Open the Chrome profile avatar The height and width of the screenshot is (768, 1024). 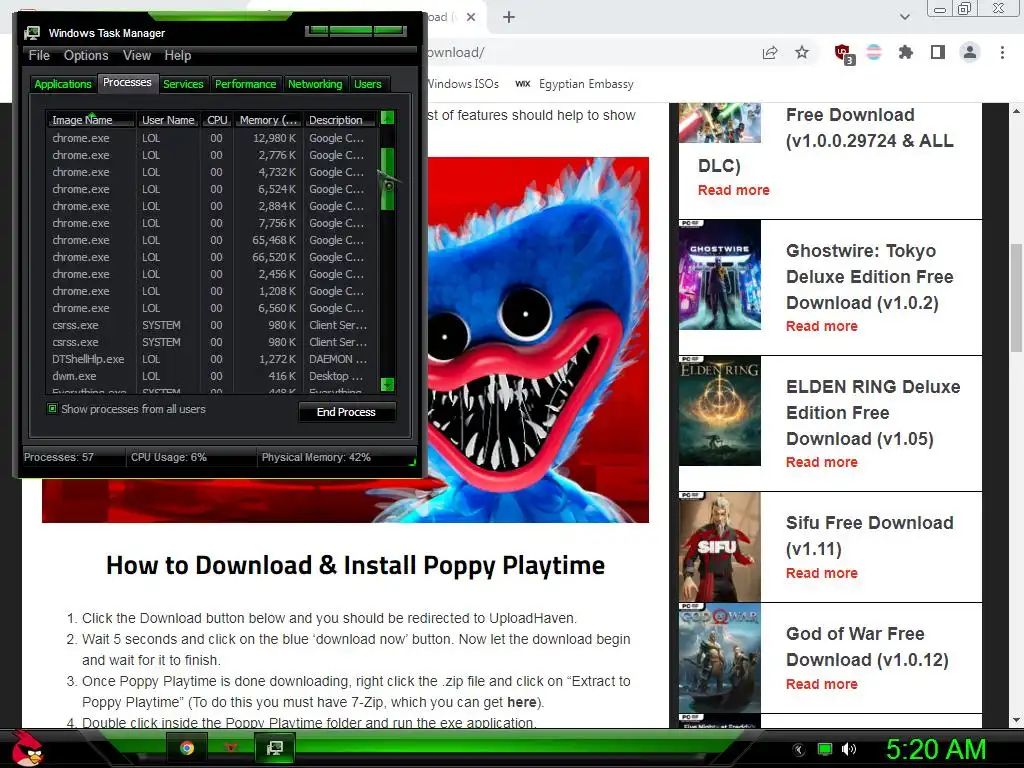tap(970, 52)
